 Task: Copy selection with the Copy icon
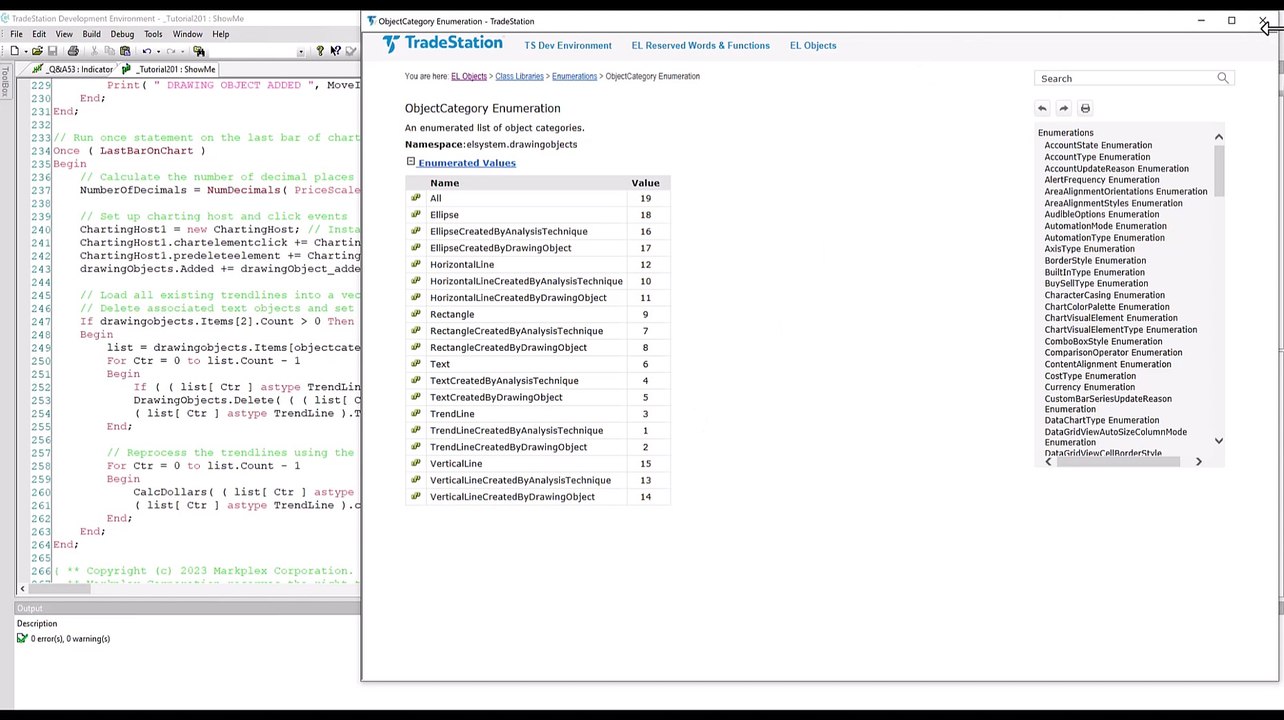coord(110,51)
